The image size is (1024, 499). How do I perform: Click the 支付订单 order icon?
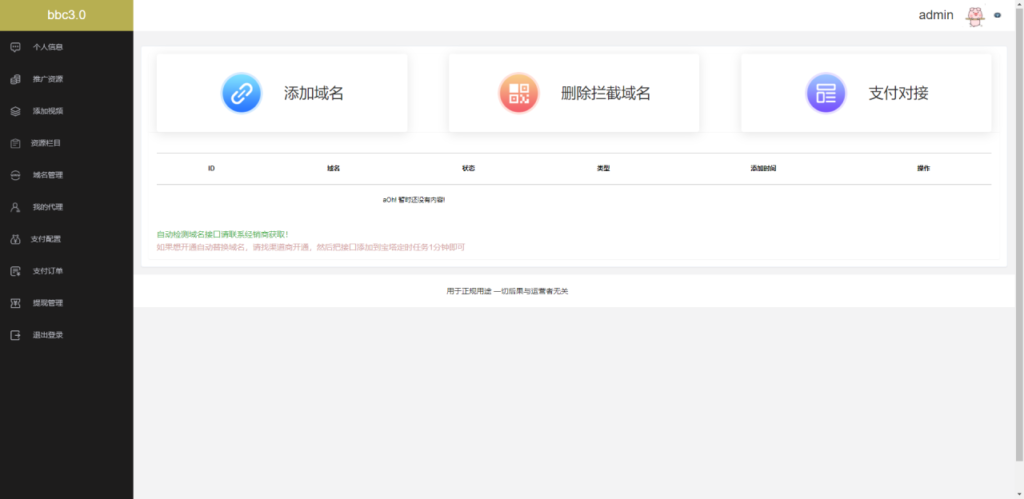point(16,271)
